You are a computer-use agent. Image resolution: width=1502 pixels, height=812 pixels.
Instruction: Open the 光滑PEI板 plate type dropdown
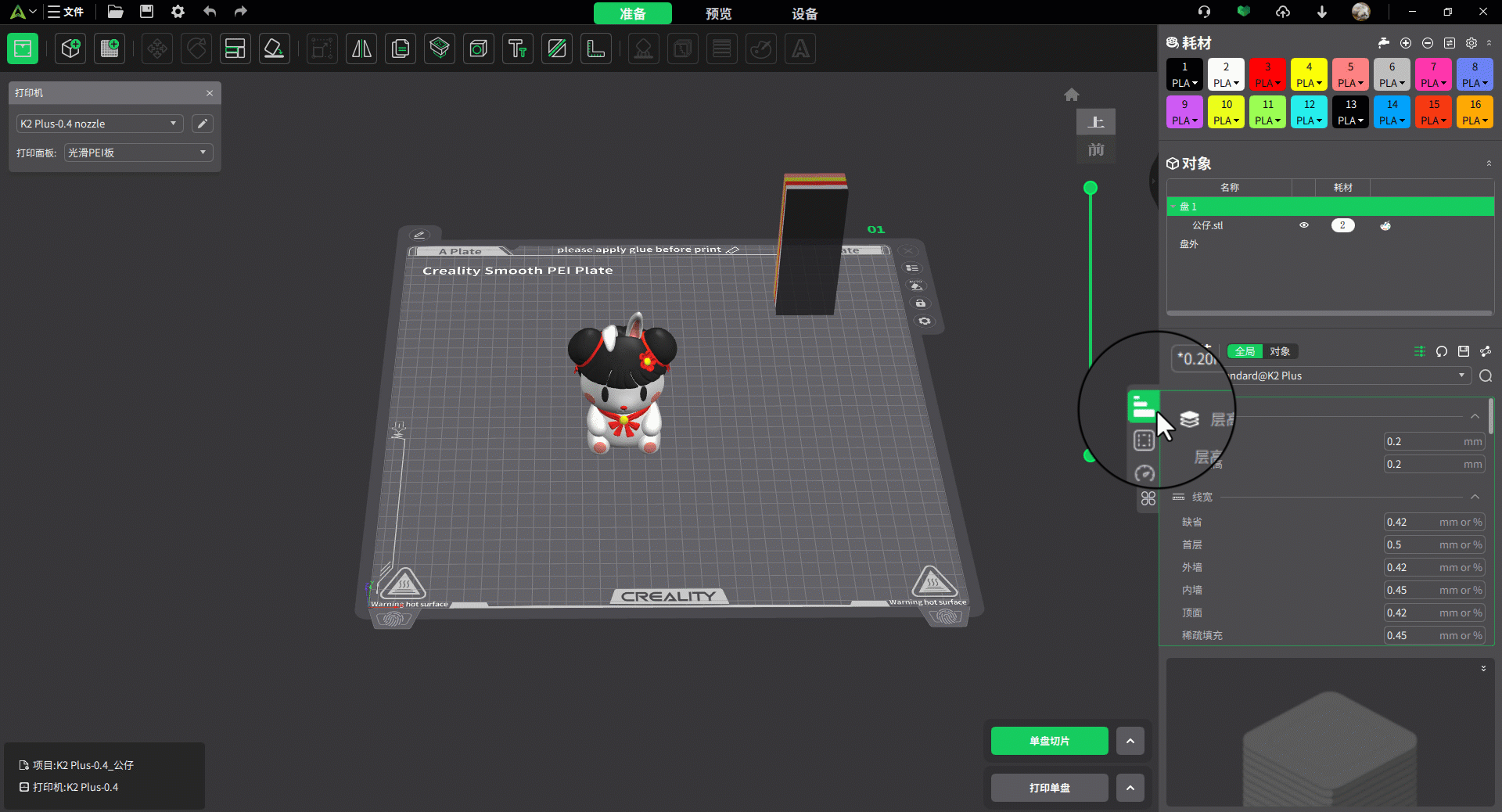[138, 153]
